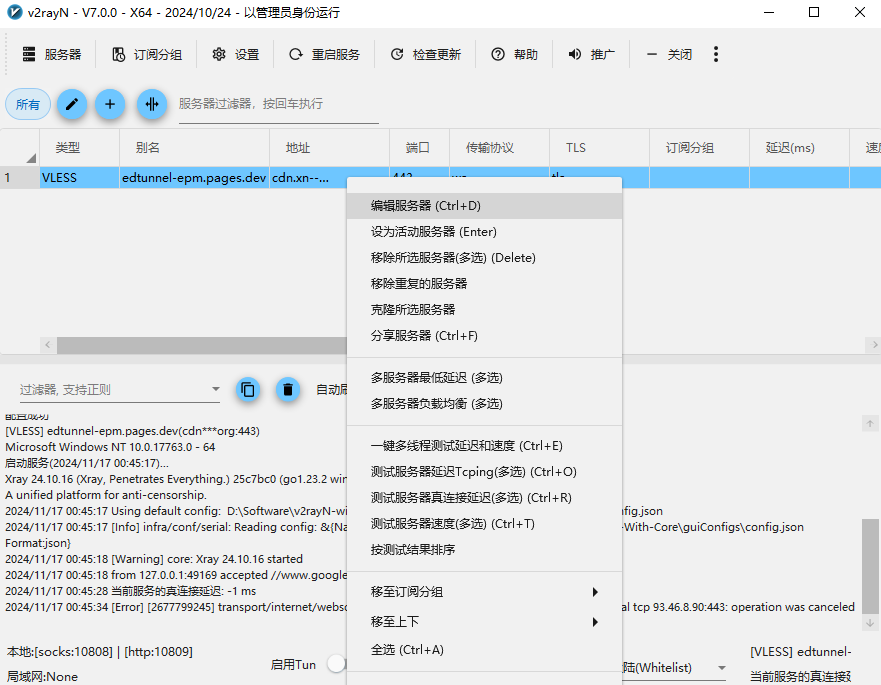
Task: Click log scroll down arrow
Action: click(x=870, y=623)
